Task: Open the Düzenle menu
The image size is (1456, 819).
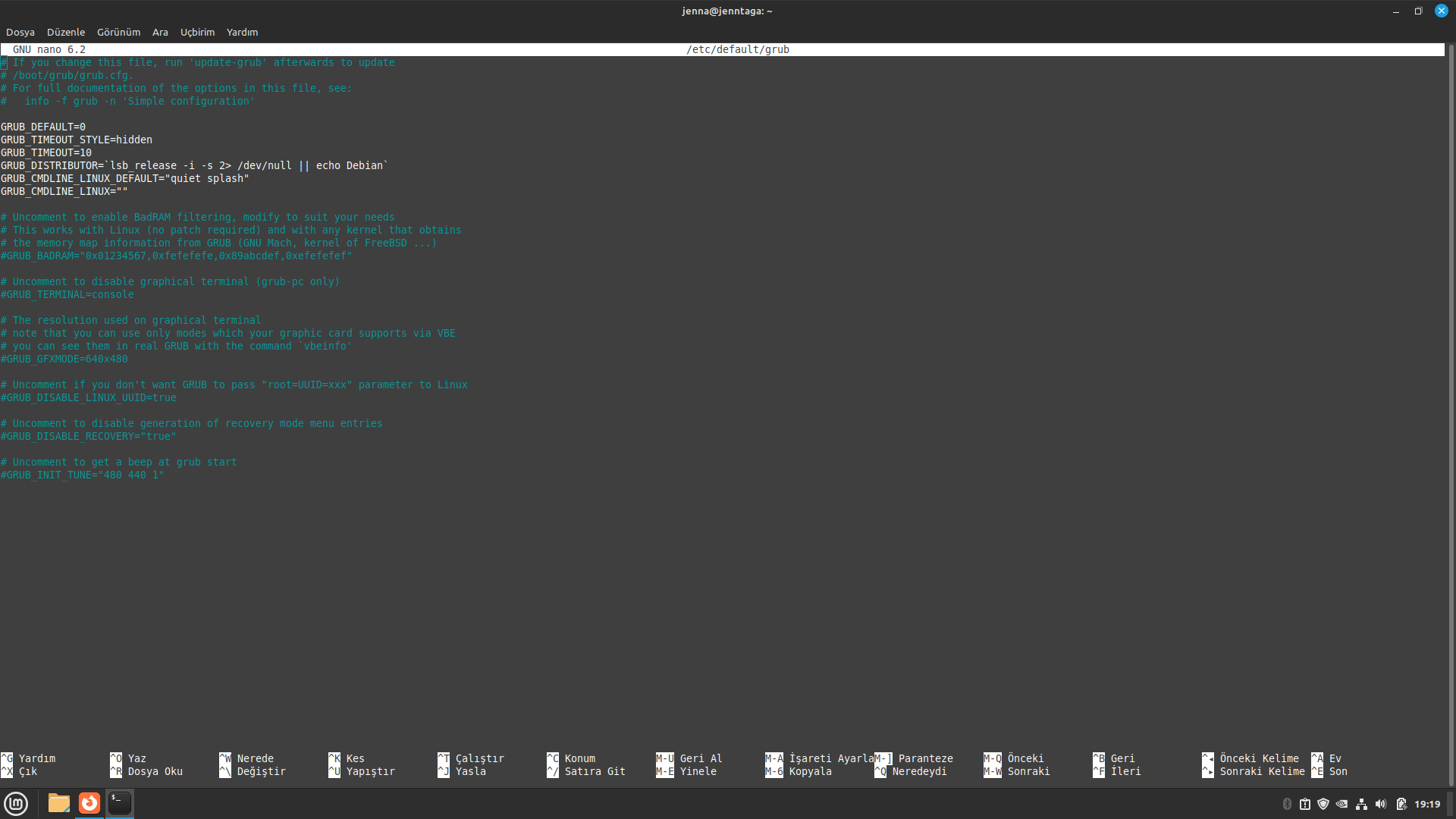Action: point(66,32)
